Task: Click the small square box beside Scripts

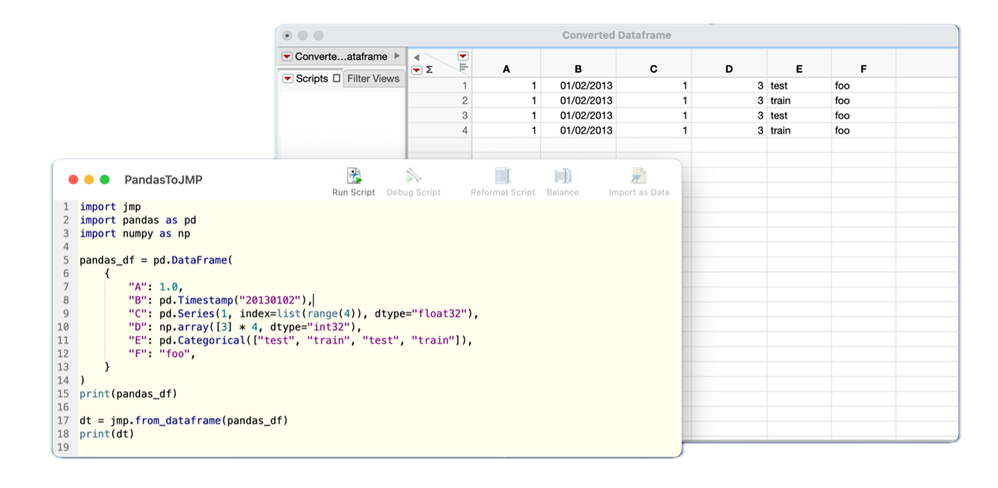Action: click(337, 79)
